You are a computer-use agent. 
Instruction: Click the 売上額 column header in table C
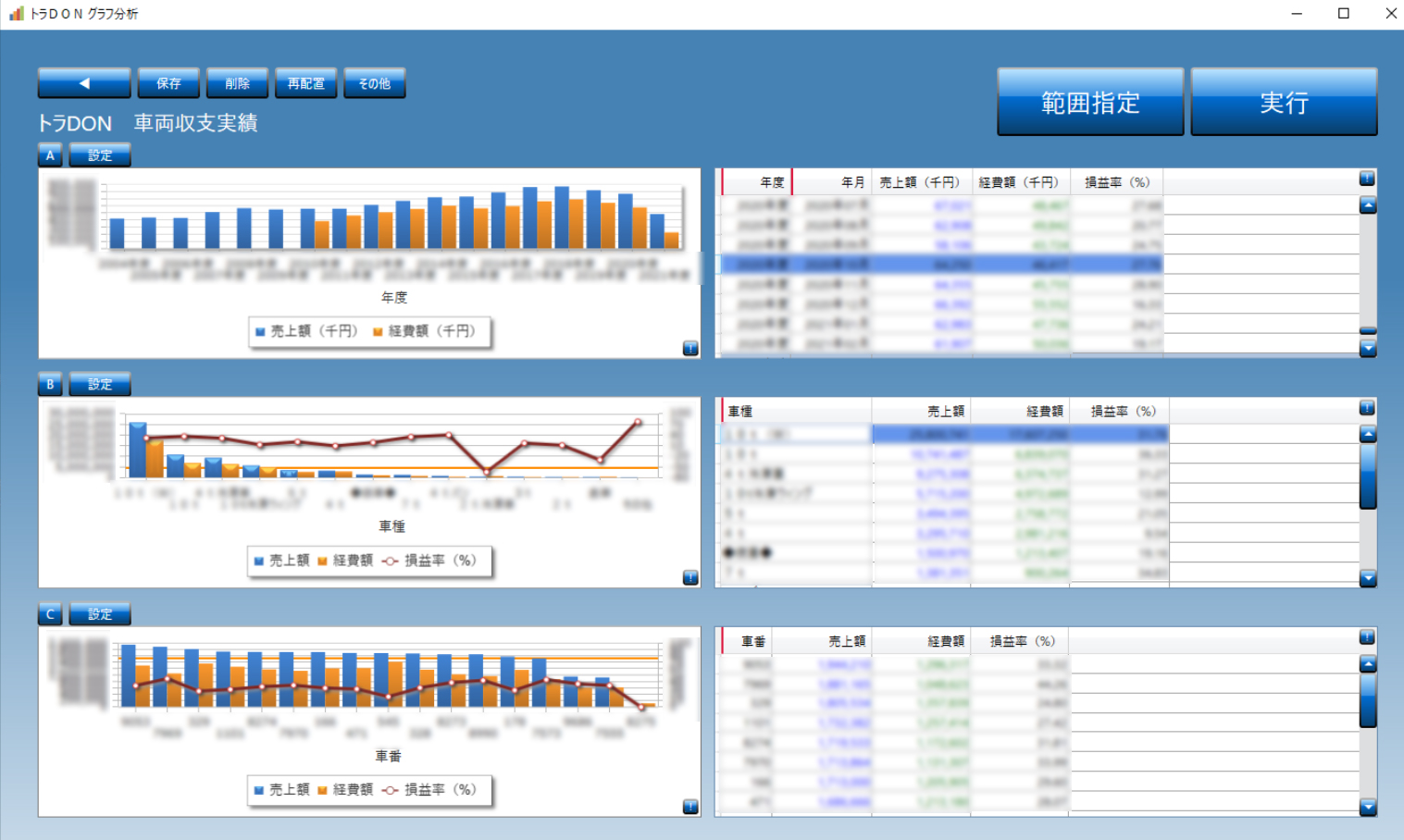point(822,641)
